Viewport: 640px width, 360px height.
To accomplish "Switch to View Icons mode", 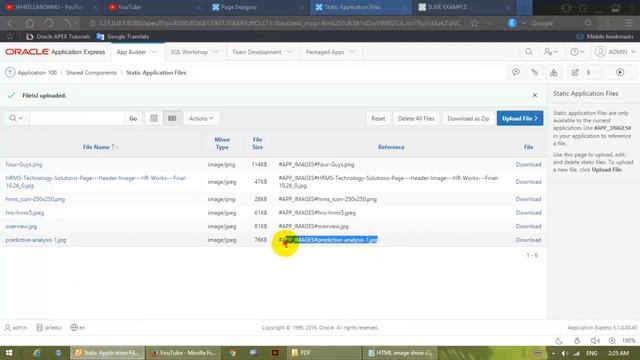I will pyautogui.click(x=154, y=118).
